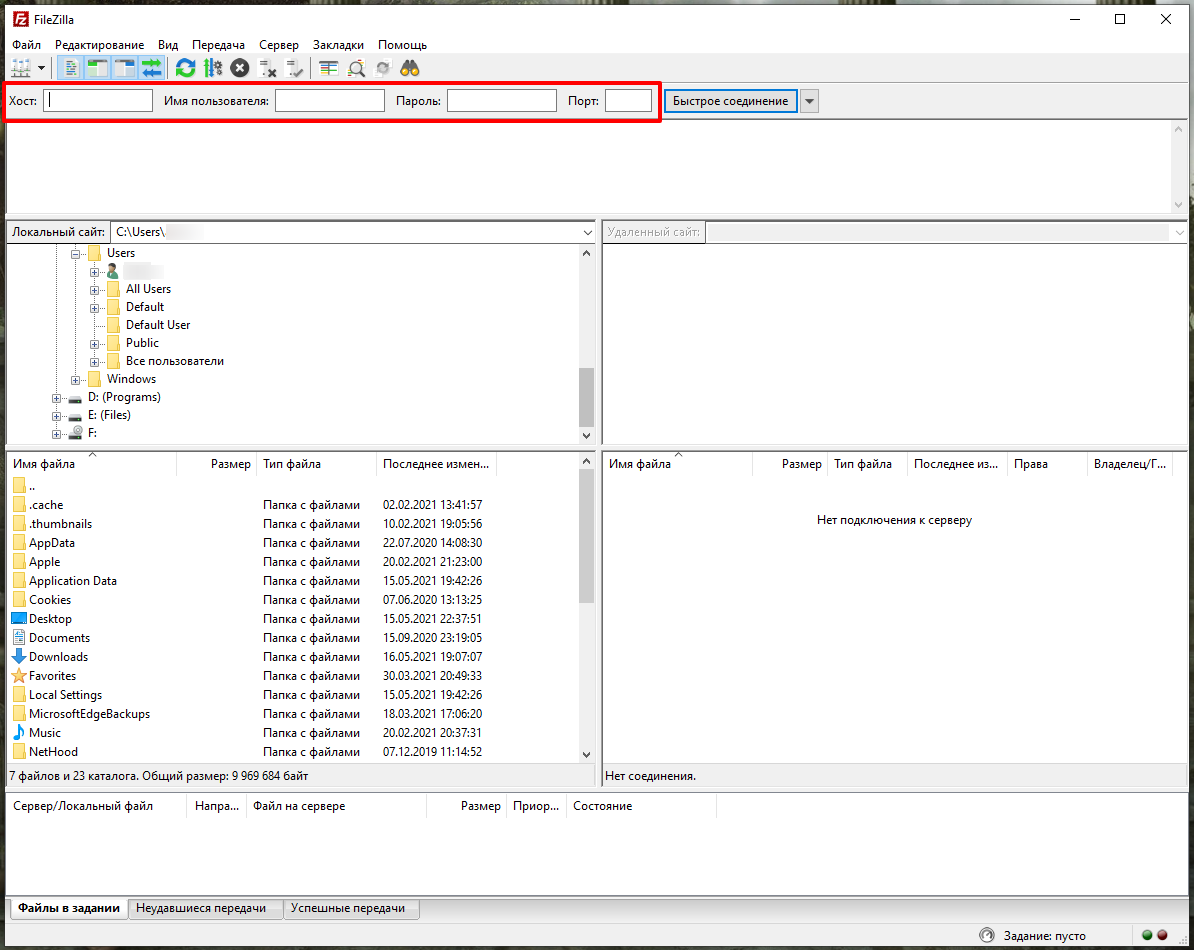Open the Site Manager dropdown arrow
This screenshot has height=950, width=1194.
pyautogui.click(x=42, y=68)
